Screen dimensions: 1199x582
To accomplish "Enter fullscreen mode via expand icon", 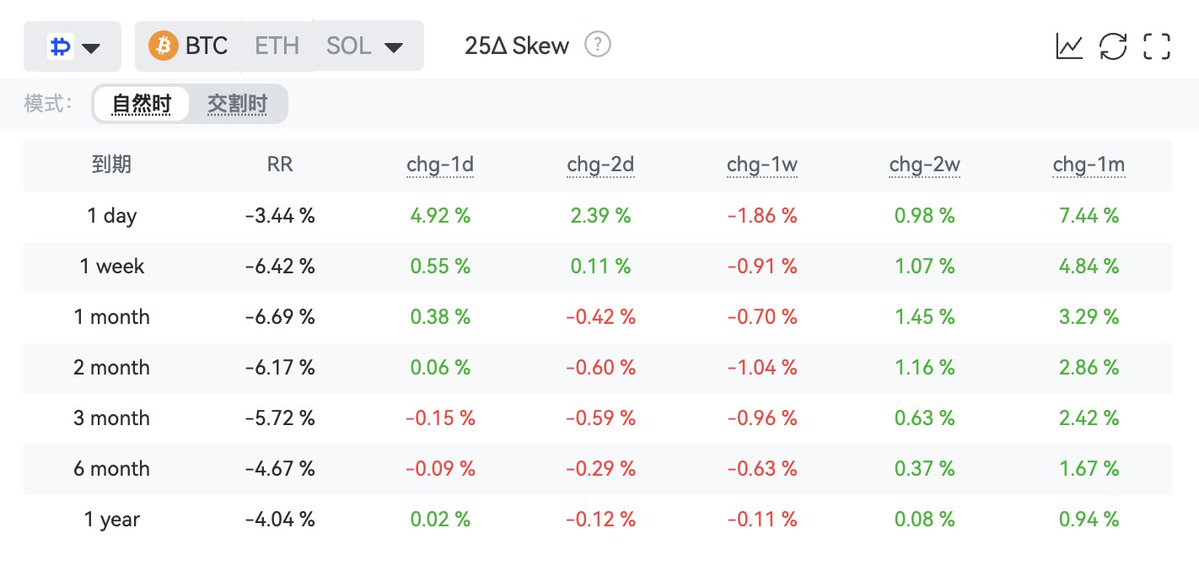I will pyautogui.click(x=1157, y=46).
